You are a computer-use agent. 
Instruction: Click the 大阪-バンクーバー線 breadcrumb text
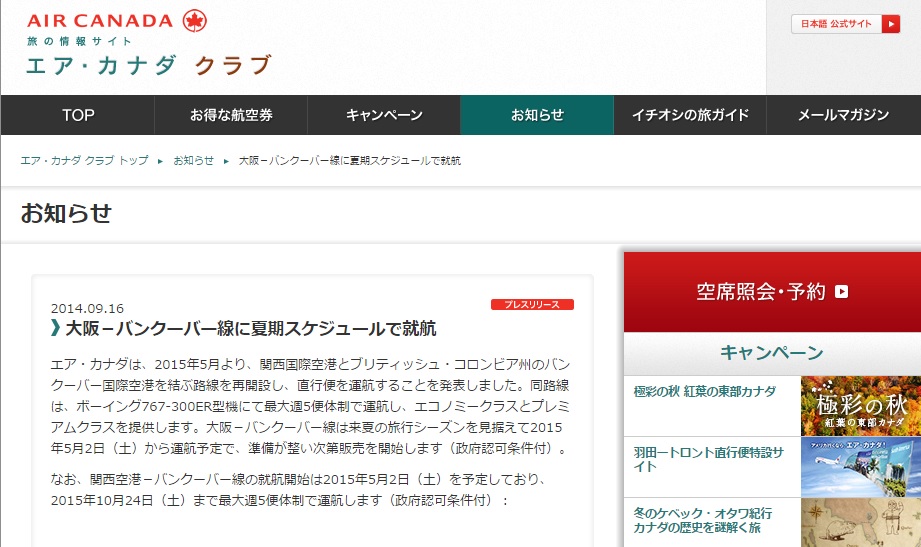click(349, 160)
